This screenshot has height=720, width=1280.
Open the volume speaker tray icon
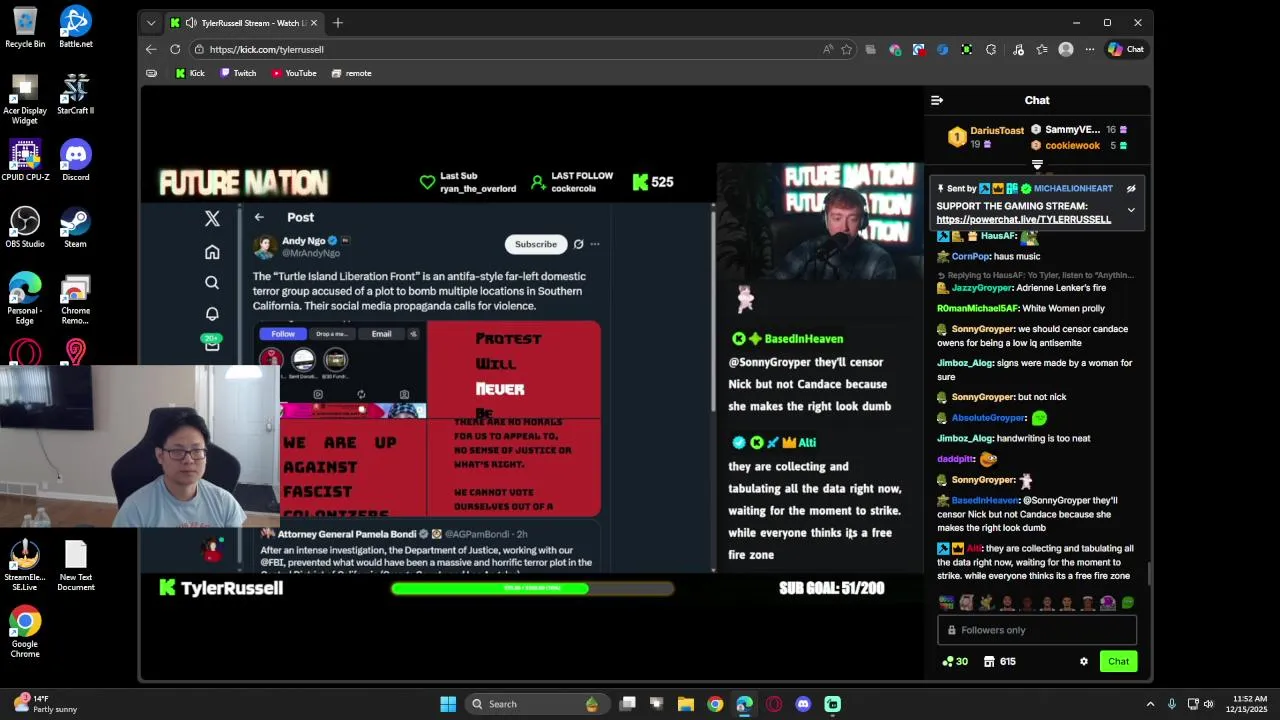(1208, 704)
